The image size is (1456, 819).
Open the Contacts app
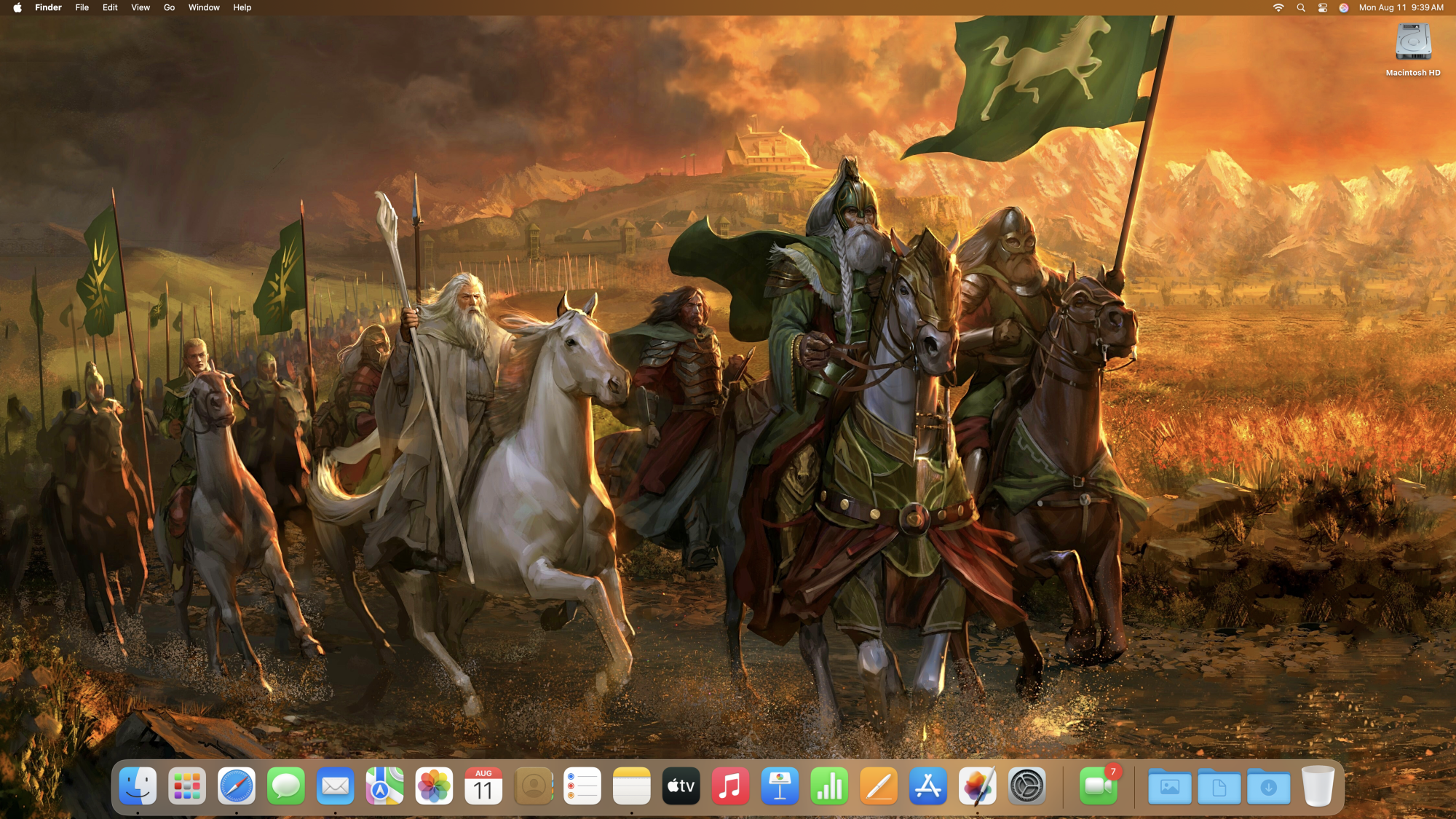[x=533, y=786]
